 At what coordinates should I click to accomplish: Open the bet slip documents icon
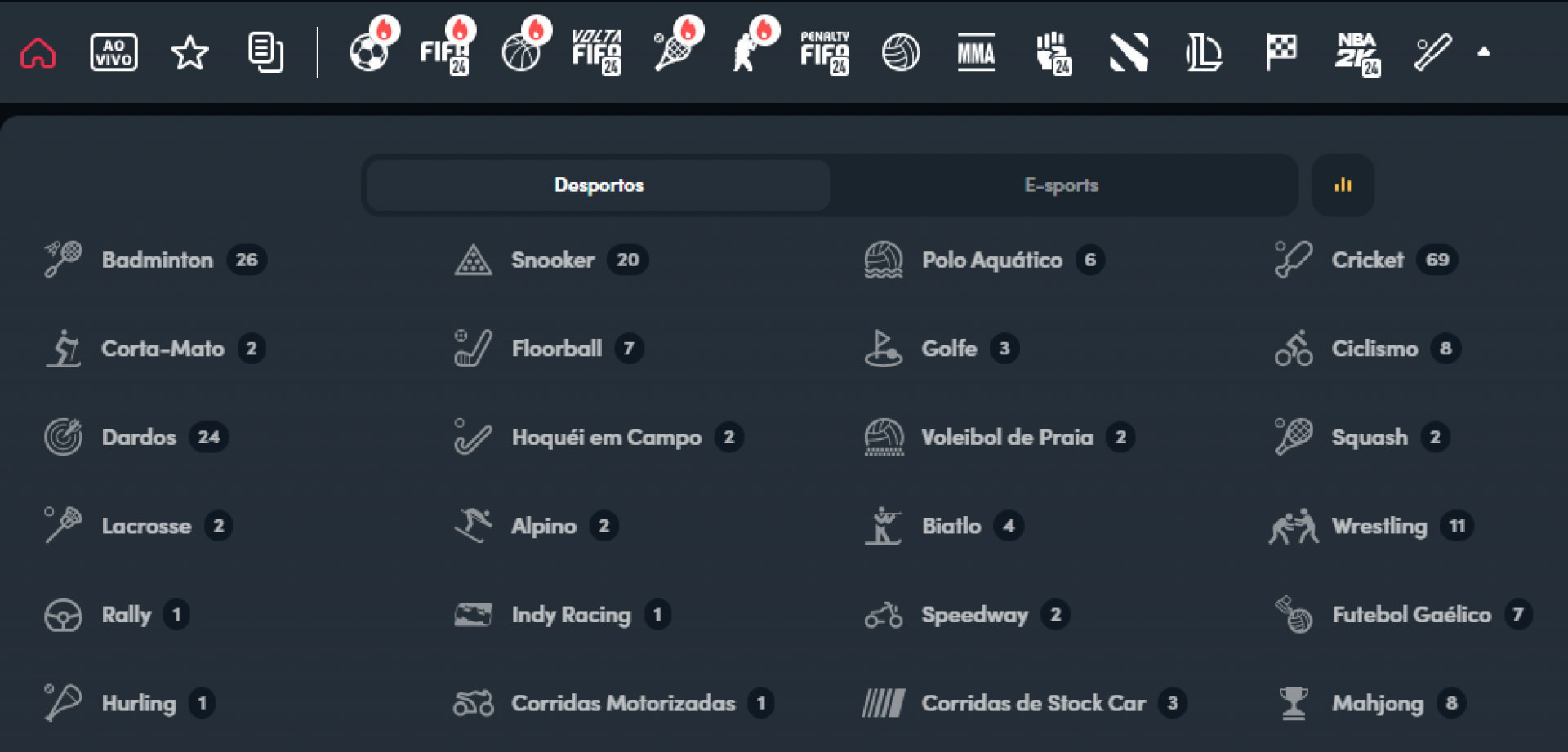(265, 53)
